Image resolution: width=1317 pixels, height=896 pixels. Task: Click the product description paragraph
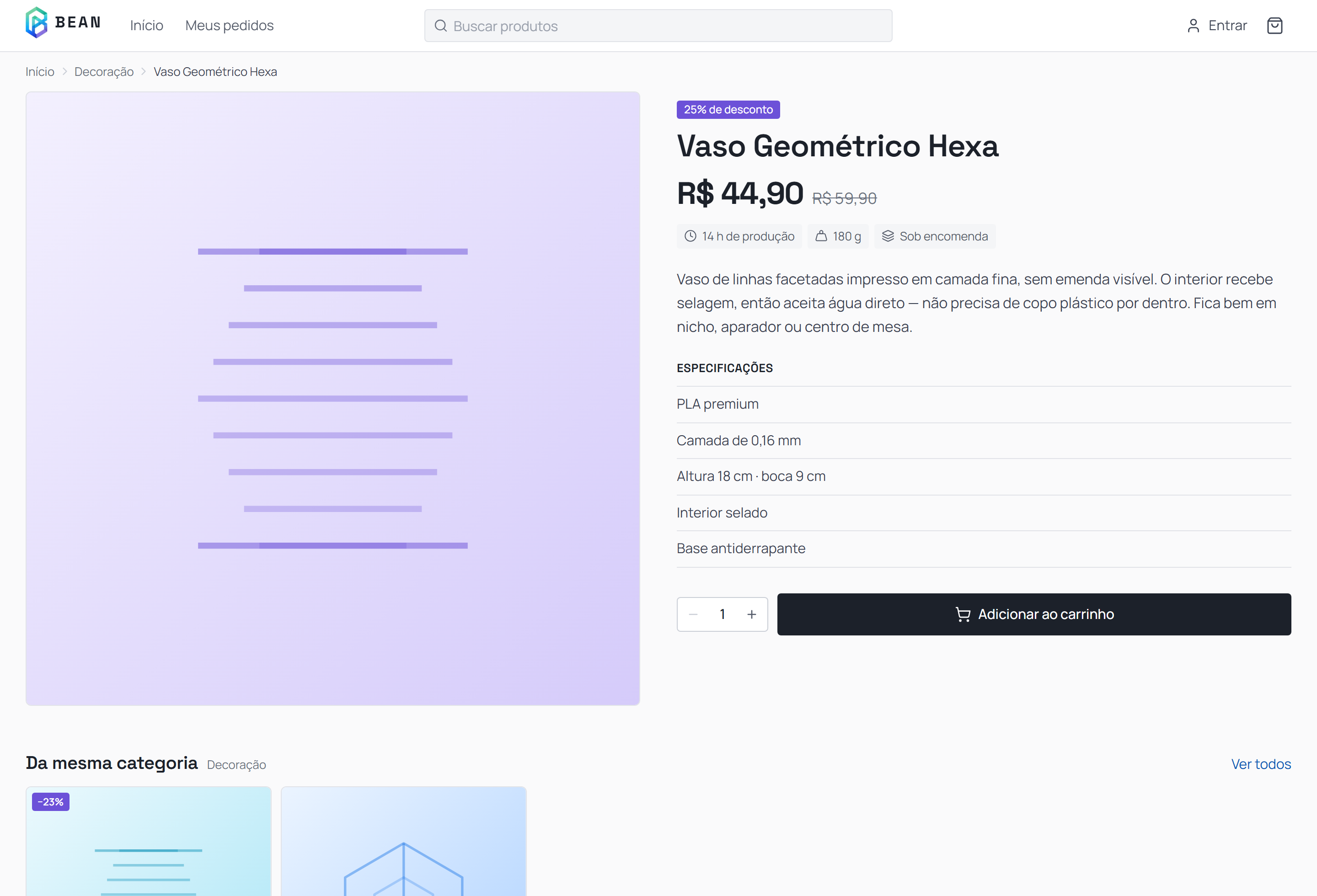pyautogui.click(x=976, y=303)
